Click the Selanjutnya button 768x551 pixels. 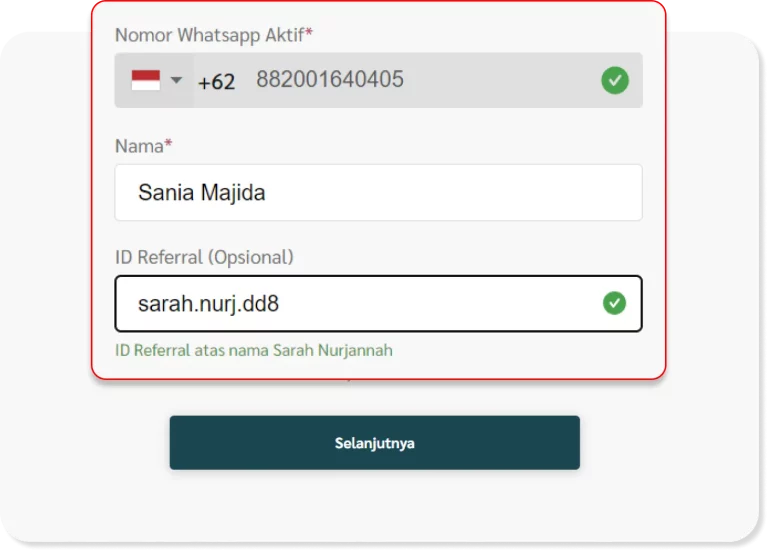[x=375, y=443]
